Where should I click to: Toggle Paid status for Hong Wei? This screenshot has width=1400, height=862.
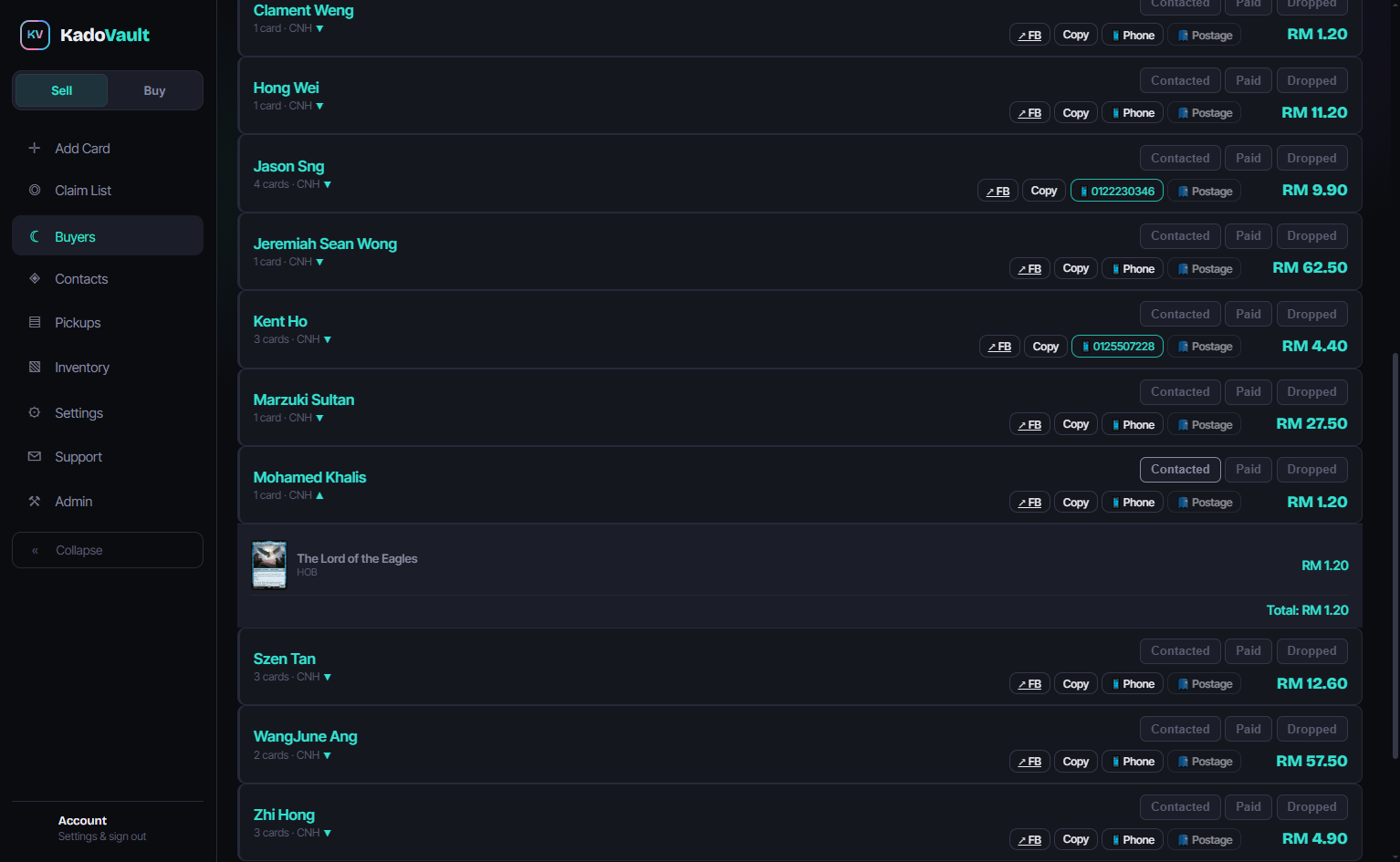tap(1249, 80)
